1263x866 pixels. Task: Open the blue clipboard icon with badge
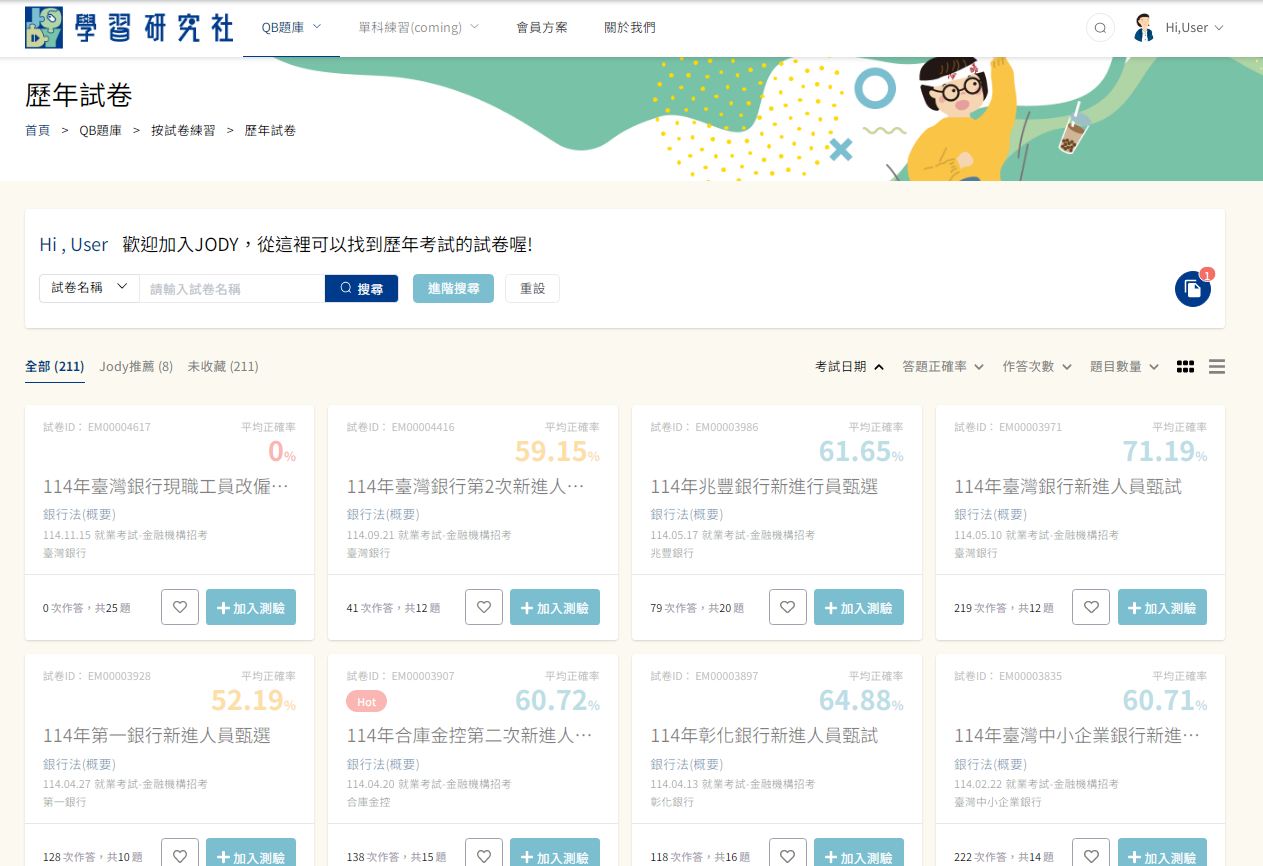pyautogui.click(x=1192, y=289)
